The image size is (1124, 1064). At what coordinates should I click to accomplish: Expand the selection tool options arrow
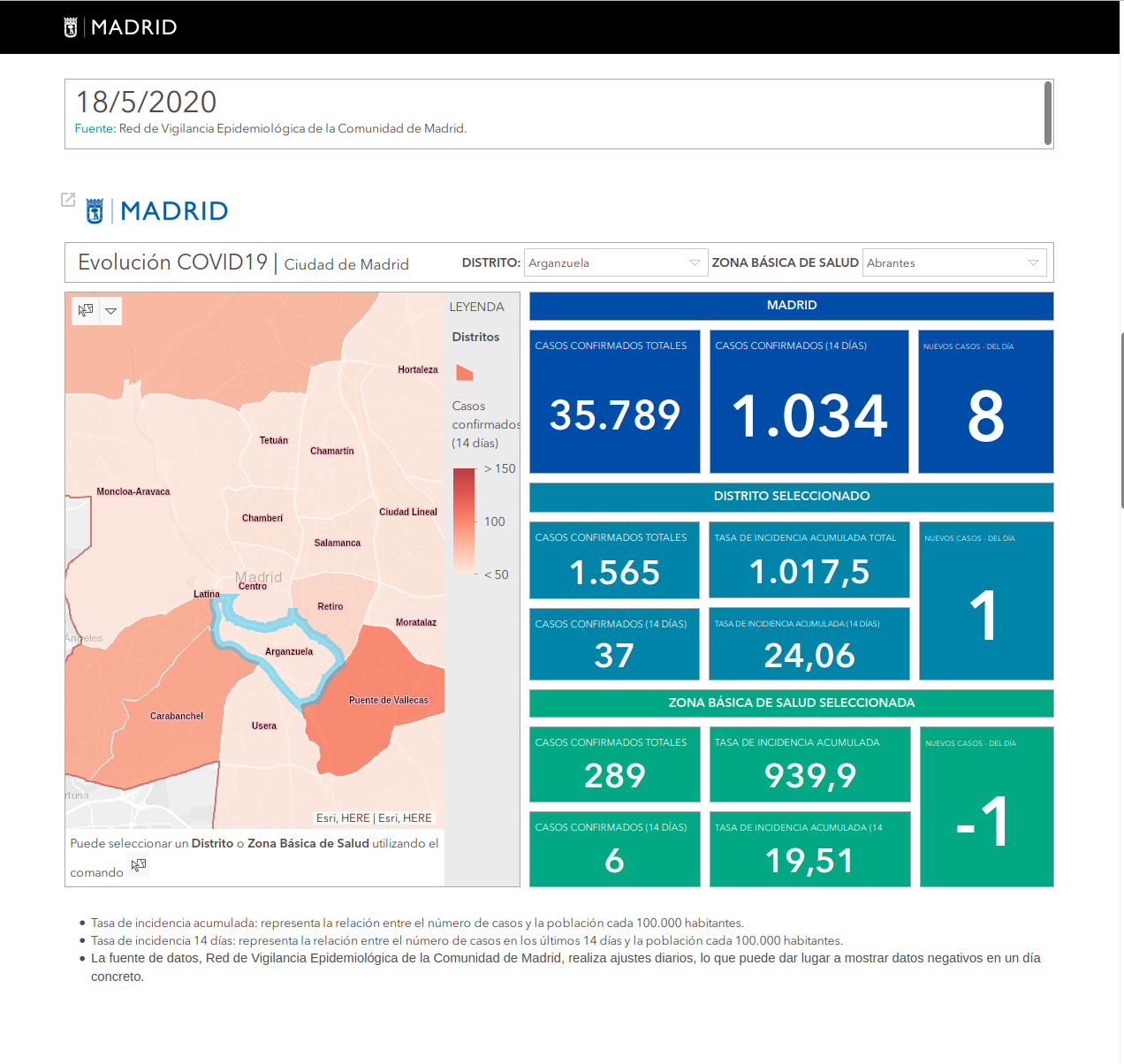point(110,311)
